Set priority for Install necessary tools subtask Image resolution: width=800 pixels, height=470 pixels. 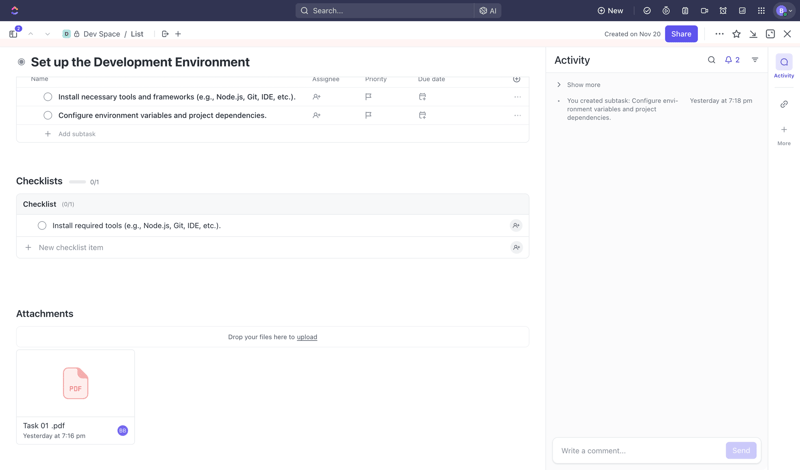368,97
